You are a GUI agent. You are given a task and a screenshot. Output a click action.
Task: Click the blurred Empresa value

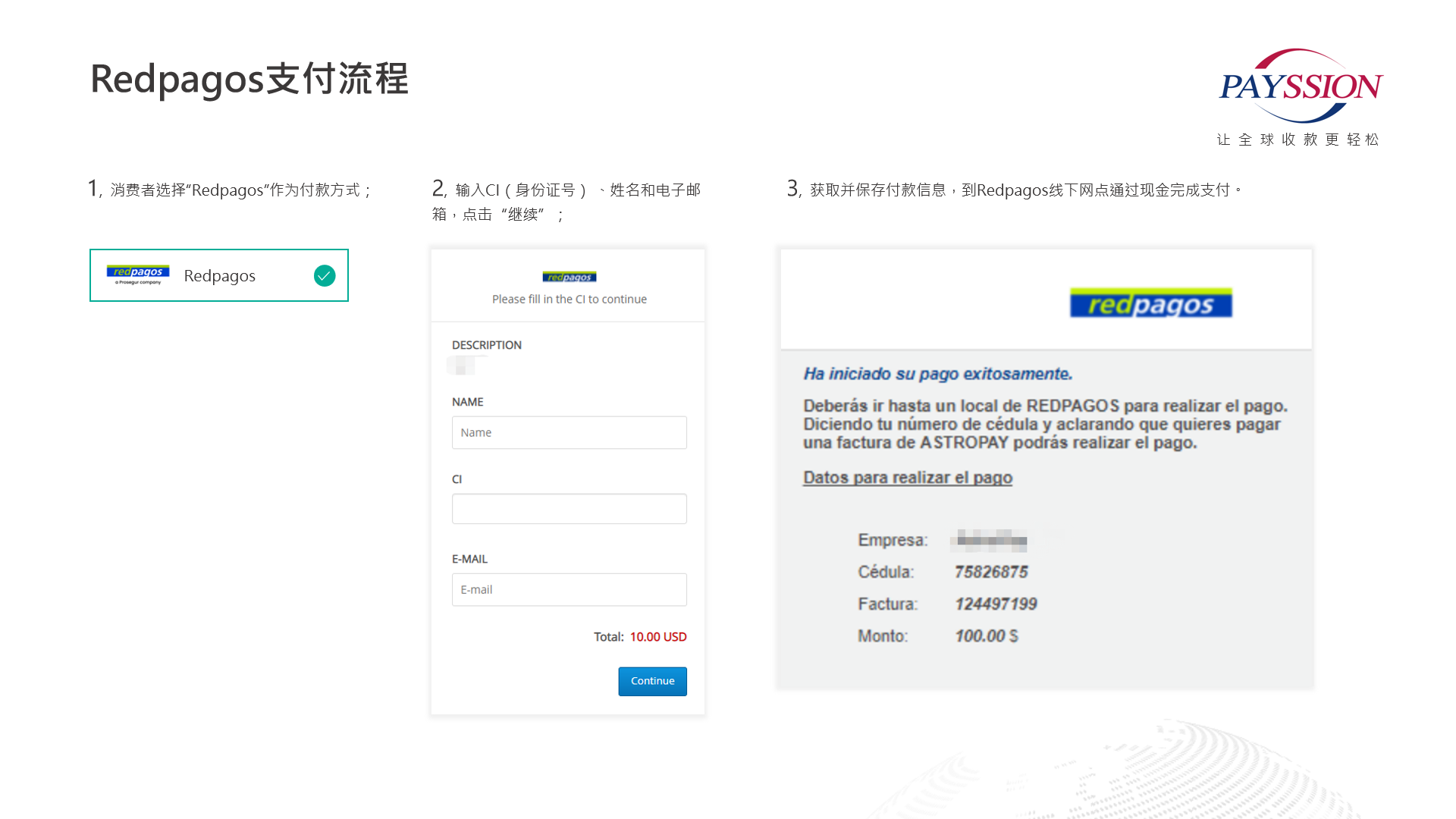point(990,540)
